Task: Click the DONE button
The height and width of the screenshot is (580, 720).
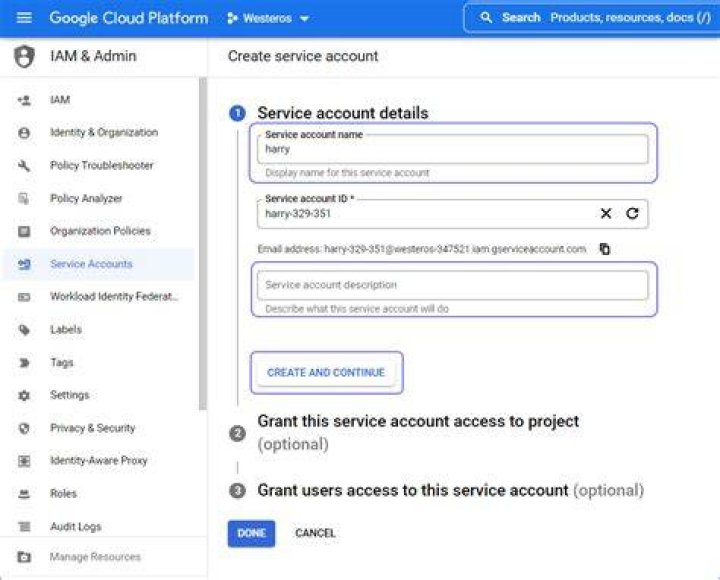Action: [251, 534]
